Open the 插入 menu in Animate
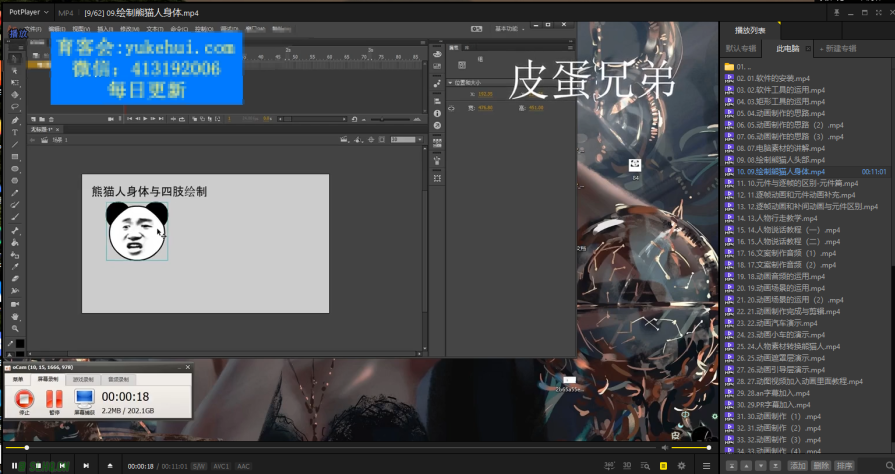The width and height of the screenshot is (895, 474). [x=106, y=29]
